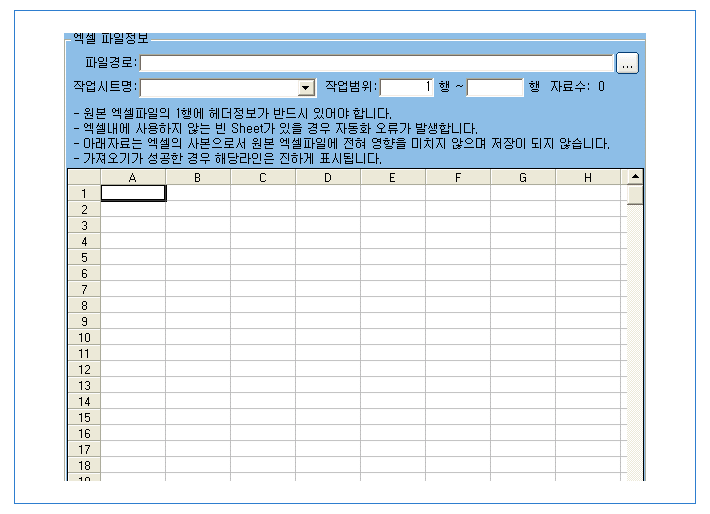Select column header C
710x514 pixels.
263,178
